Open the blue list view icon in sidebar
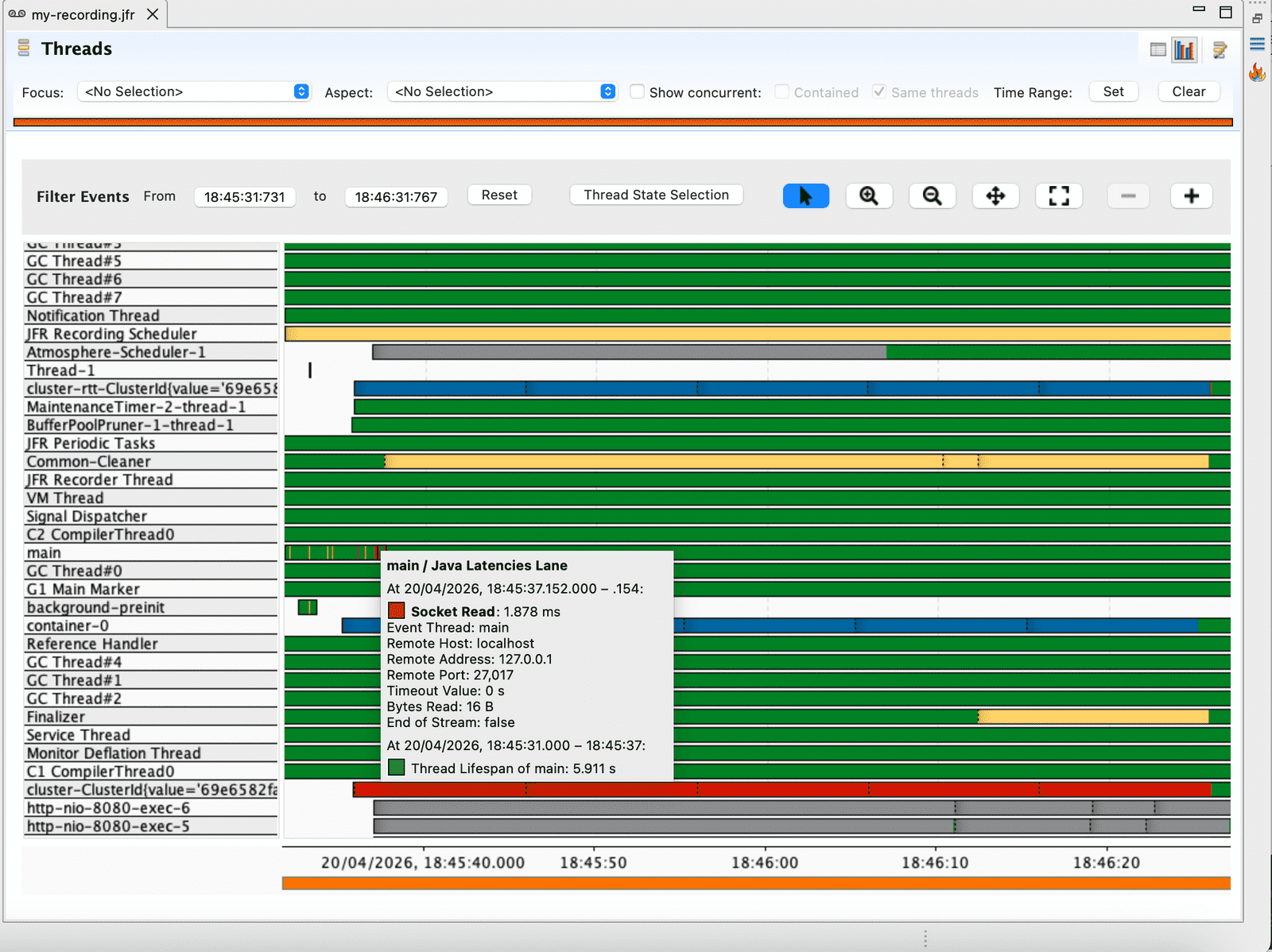 tap(1257, 44)
